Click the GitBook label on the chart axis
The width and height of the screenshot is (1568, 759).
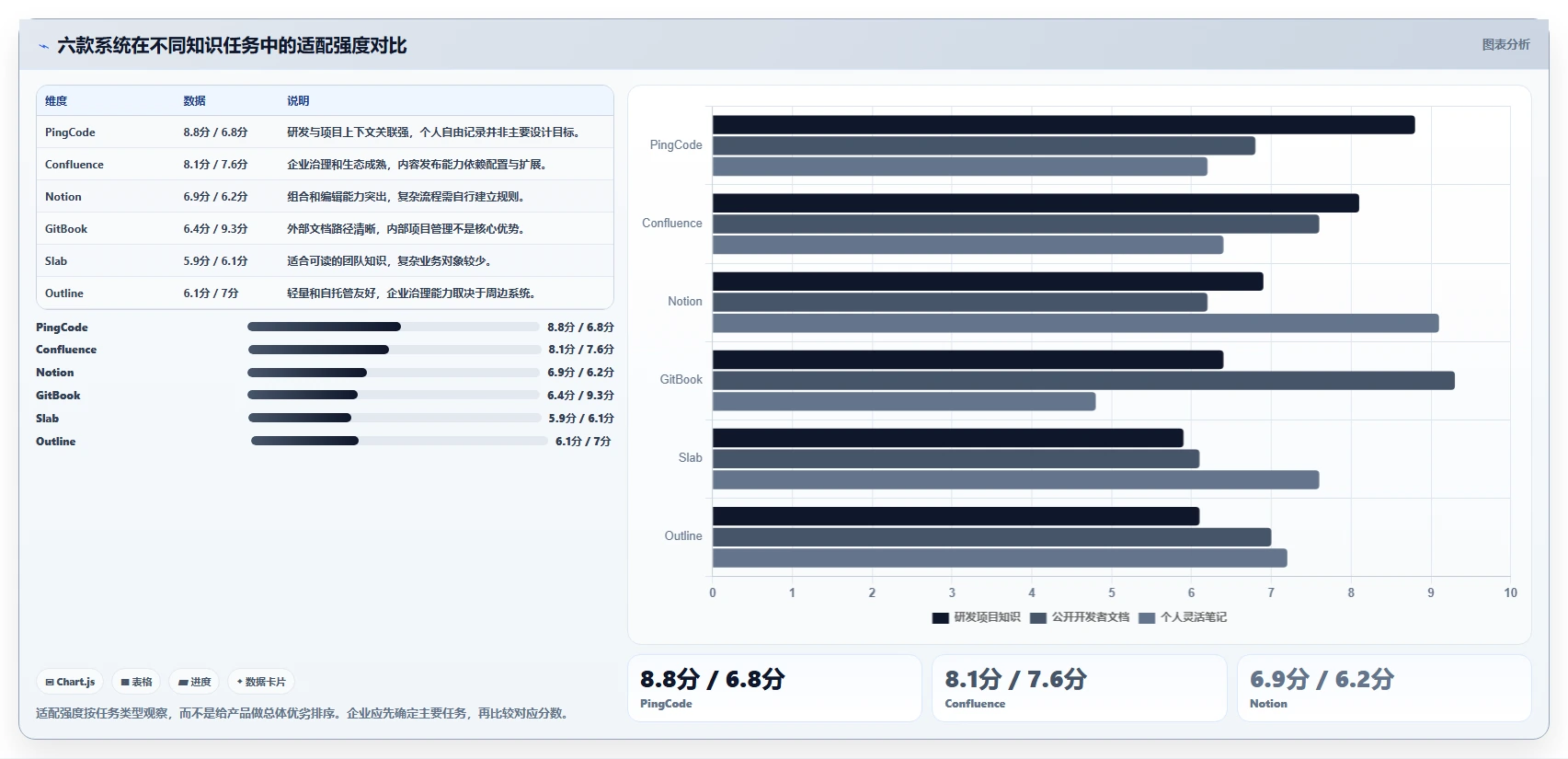681,380
